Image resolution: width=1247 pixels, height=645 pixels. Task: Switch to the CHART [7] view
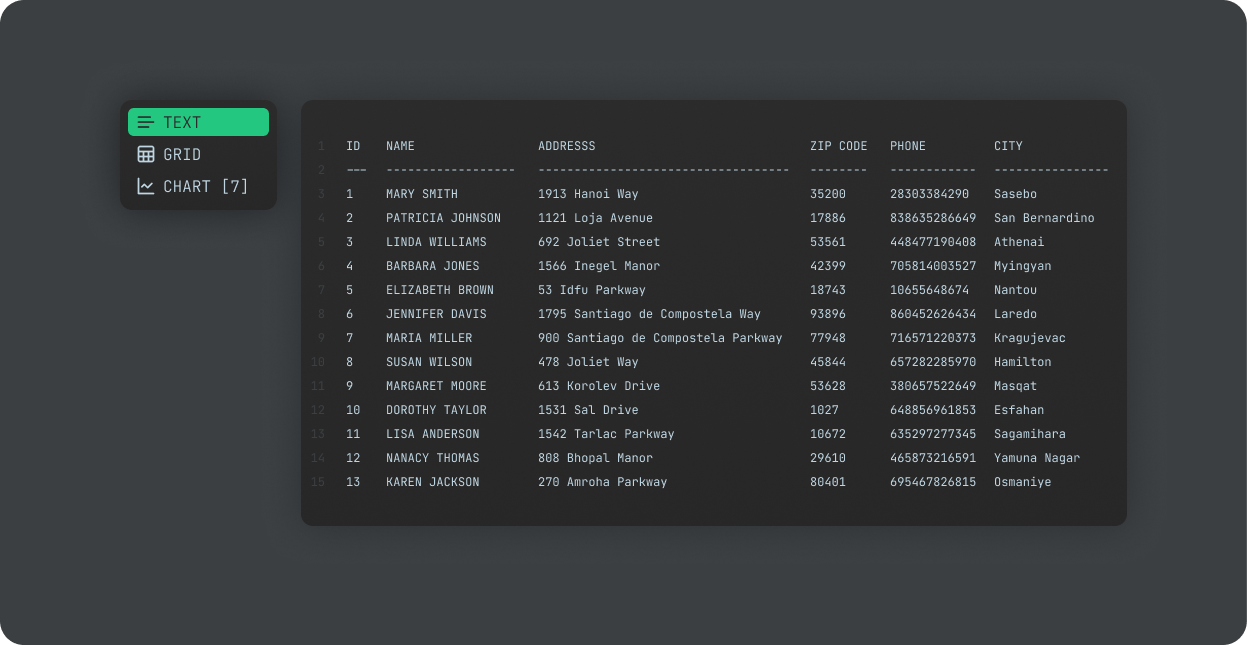click(198, 186)
